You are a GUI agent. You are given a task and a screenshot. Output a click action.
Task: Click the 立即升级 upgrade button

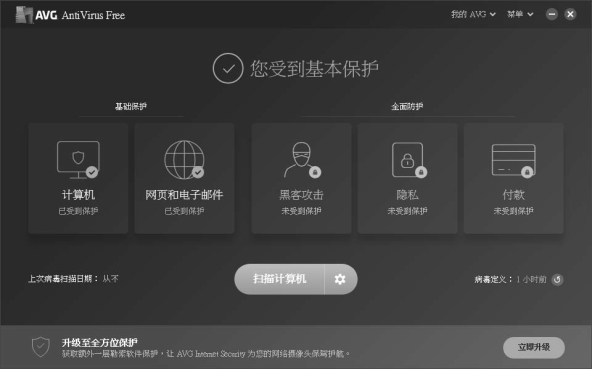click(534, 347)
